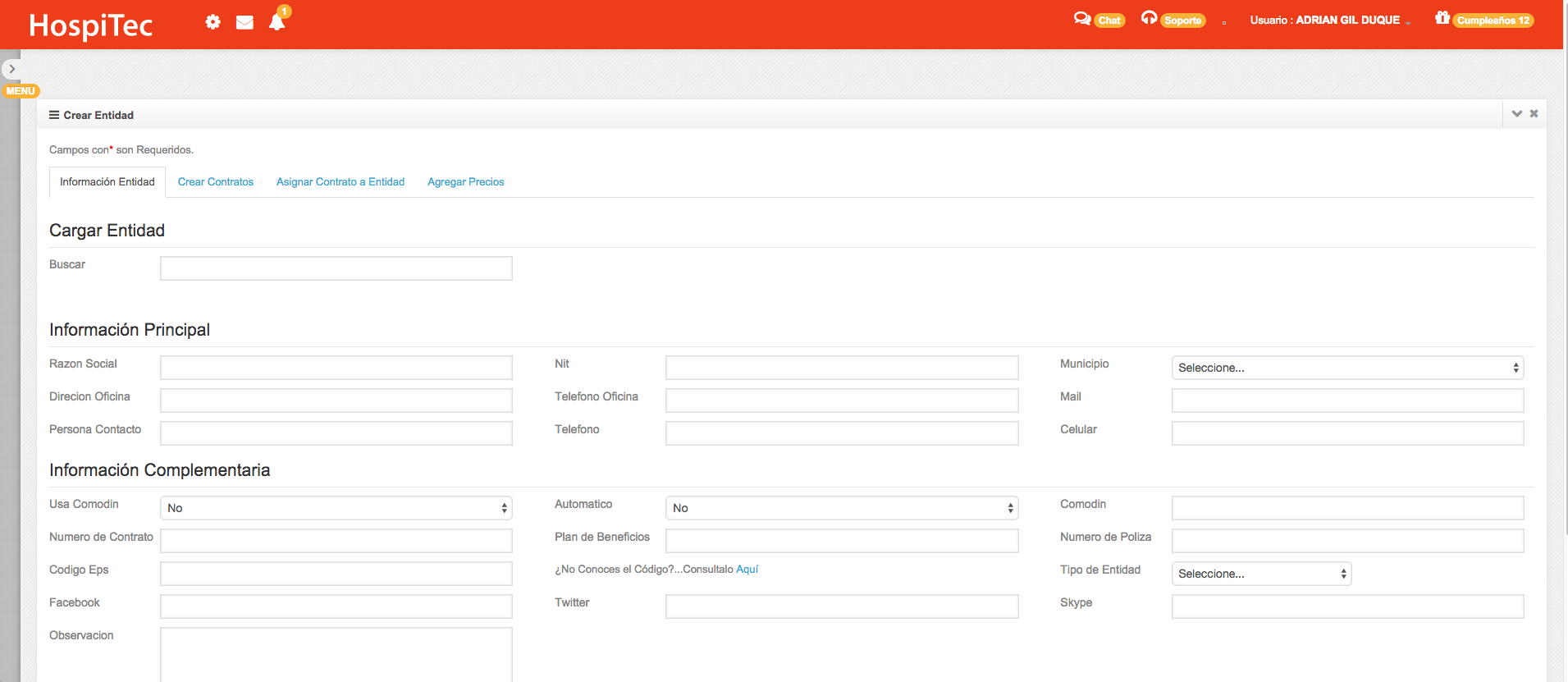
Task: Expand the Tipo de Entidad dropdown
Action: pos(1261,574)
